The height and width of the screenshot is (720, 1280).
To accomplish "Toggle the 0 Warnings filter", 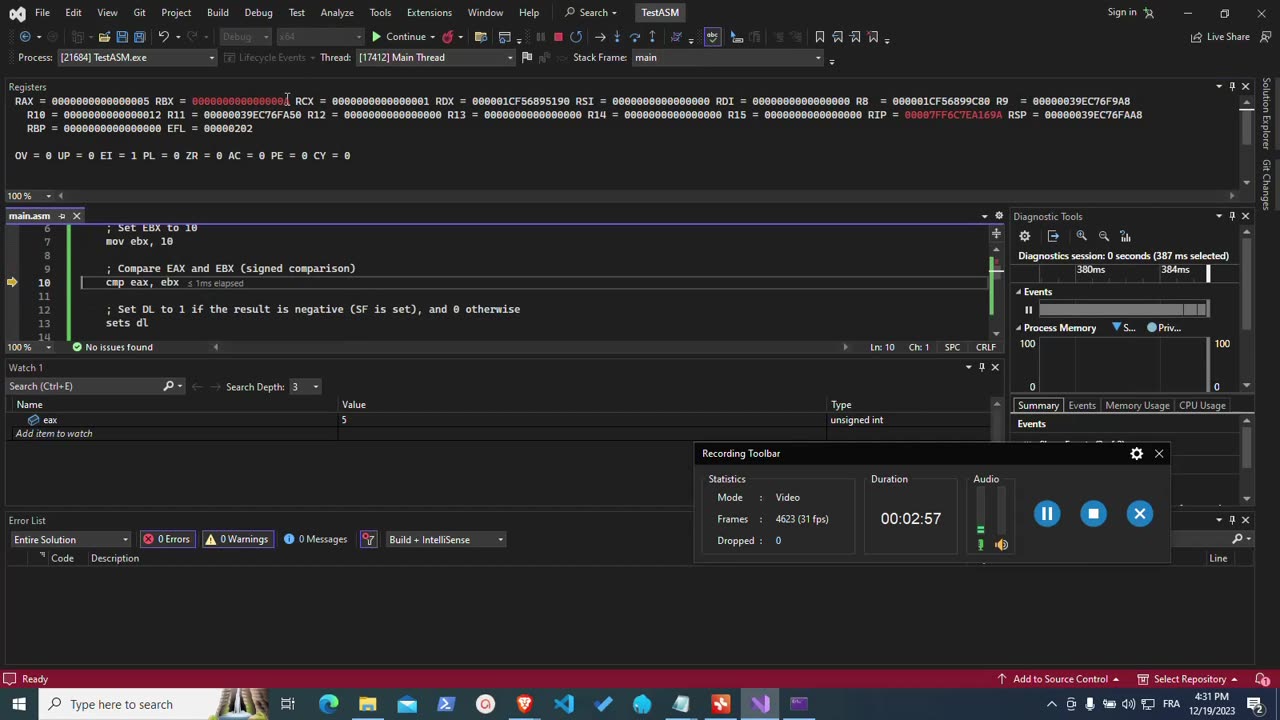I will tap(237, 540).
